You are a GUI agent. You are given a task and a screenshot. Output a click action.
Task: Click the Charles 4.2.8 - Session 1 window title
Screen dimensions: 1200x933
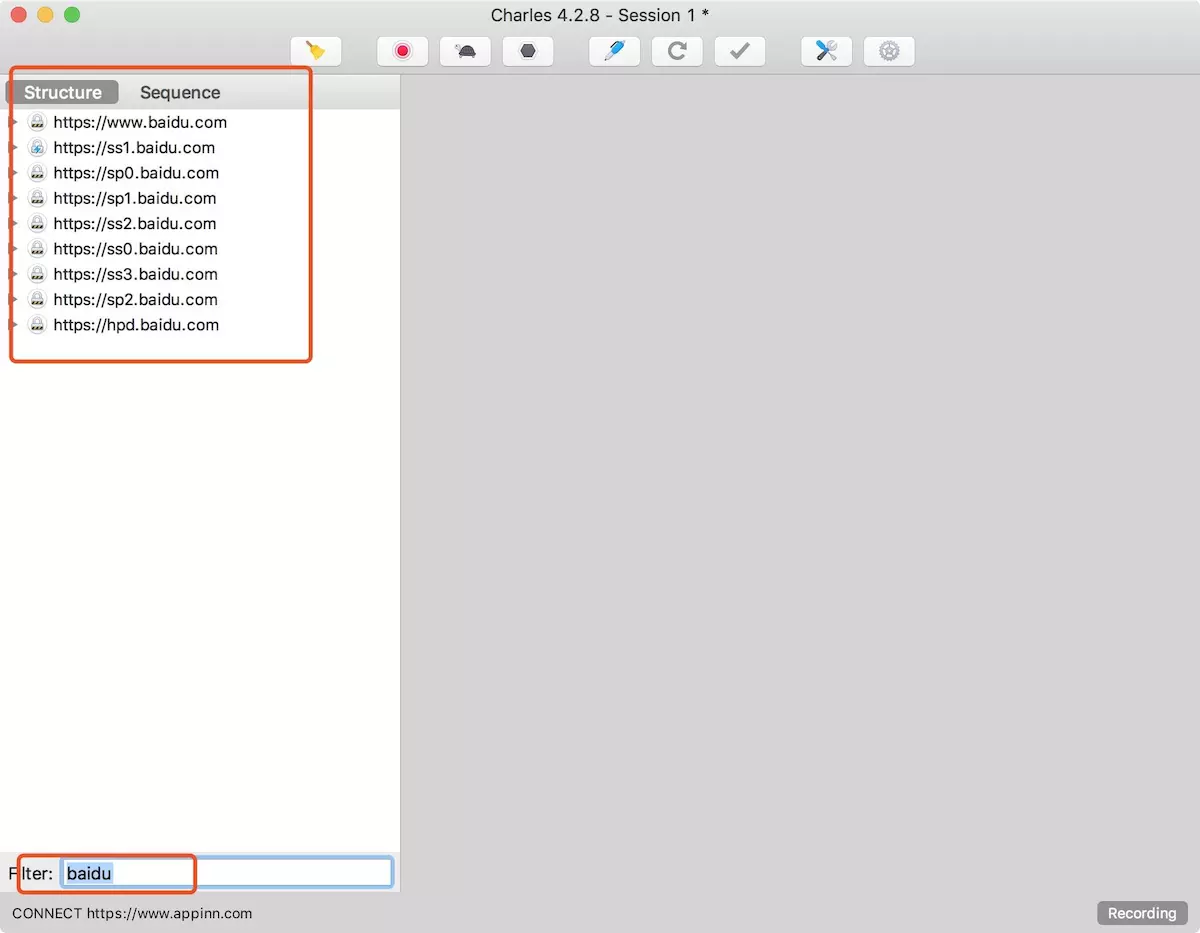click(x=600, y=15)
